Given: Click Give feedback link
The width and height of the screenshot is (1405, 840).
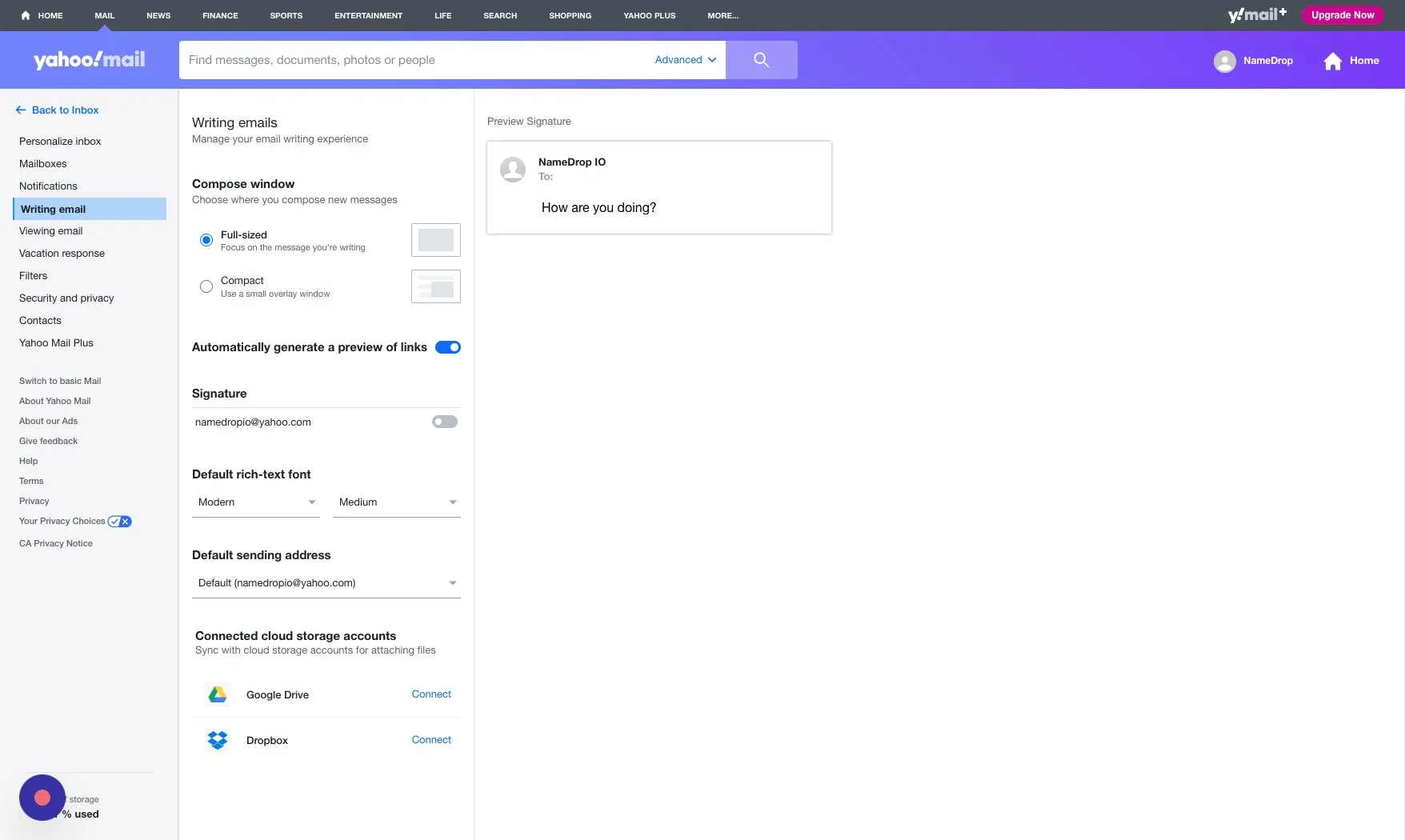Looking at the screenshot, I should coord(49,442).
